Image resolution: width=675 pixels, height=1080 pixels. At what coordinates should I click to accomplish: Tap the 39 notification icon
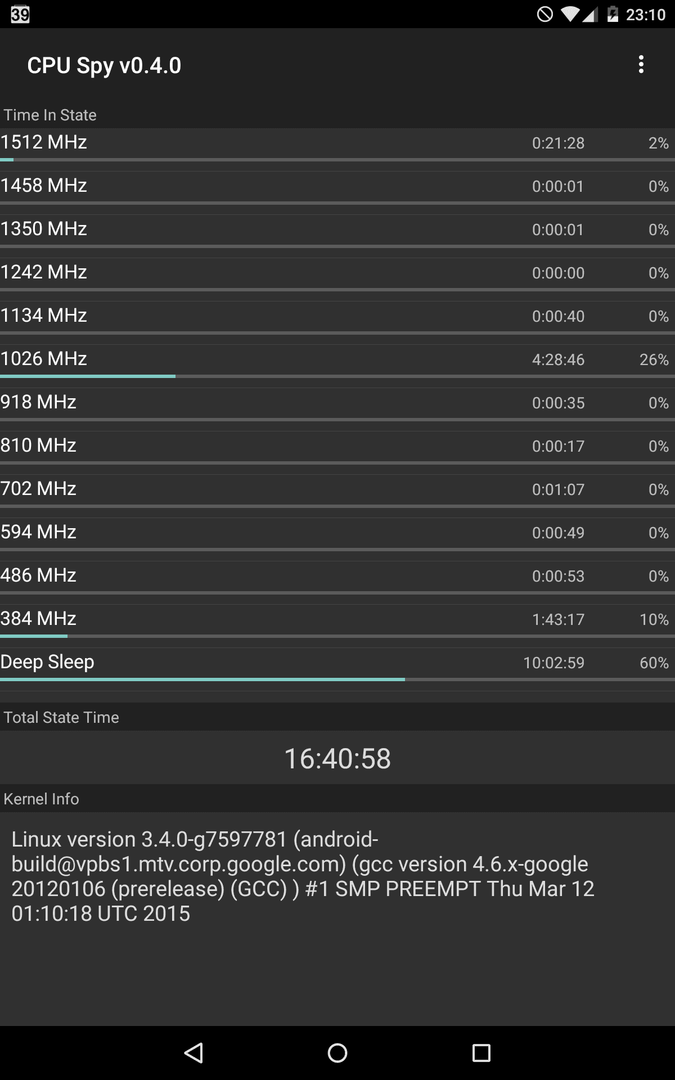pyautogui.click(x=20, y=14)
